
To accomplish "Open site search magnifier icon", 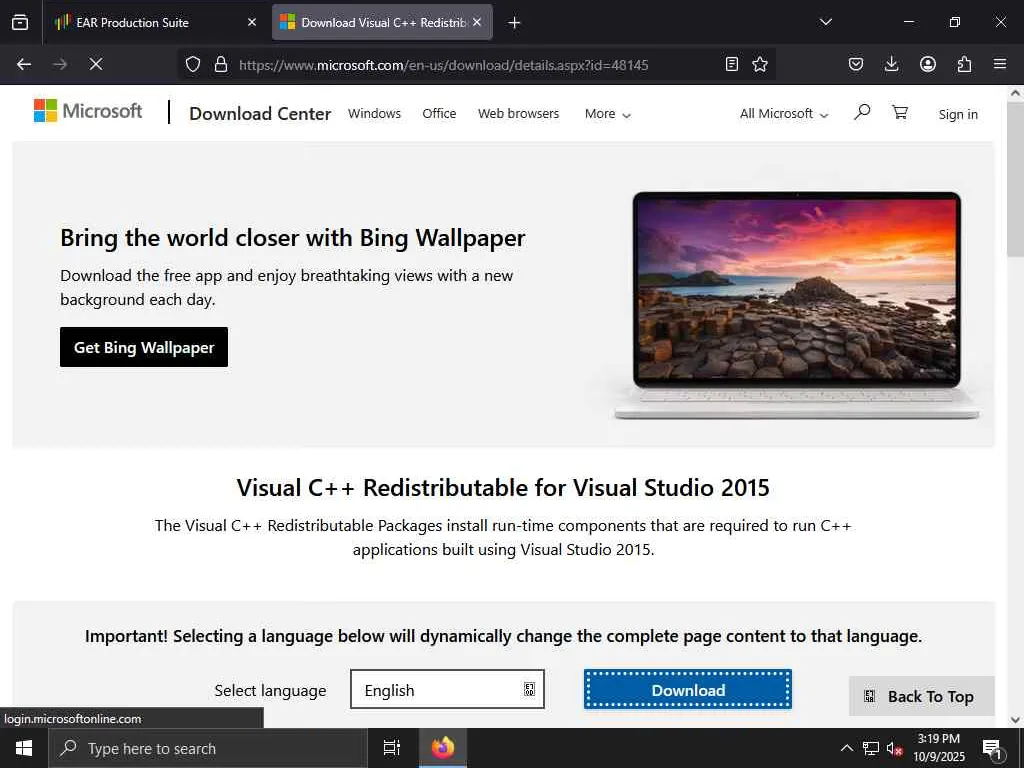I will 862,112.
